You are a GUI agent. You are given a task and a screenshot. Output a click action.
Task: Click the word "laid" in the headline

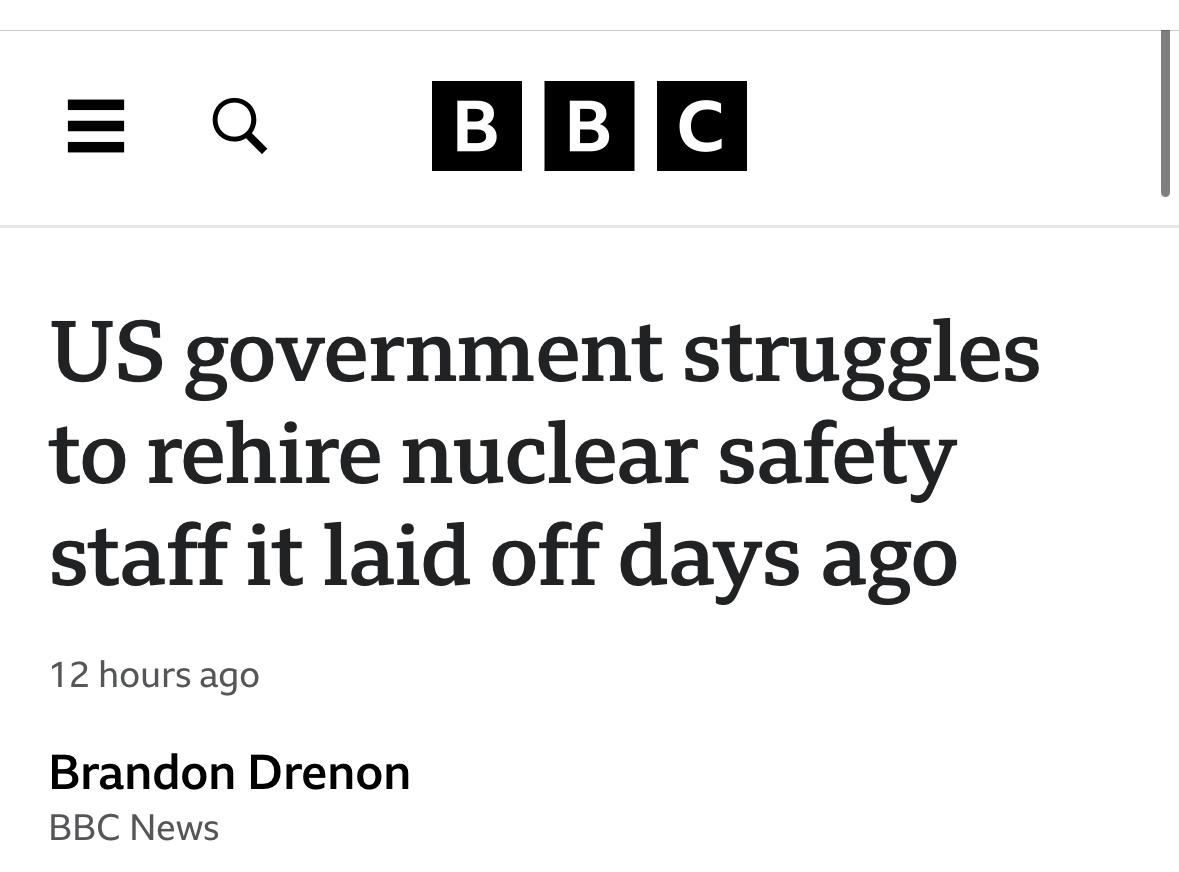[x=396, y=555]
